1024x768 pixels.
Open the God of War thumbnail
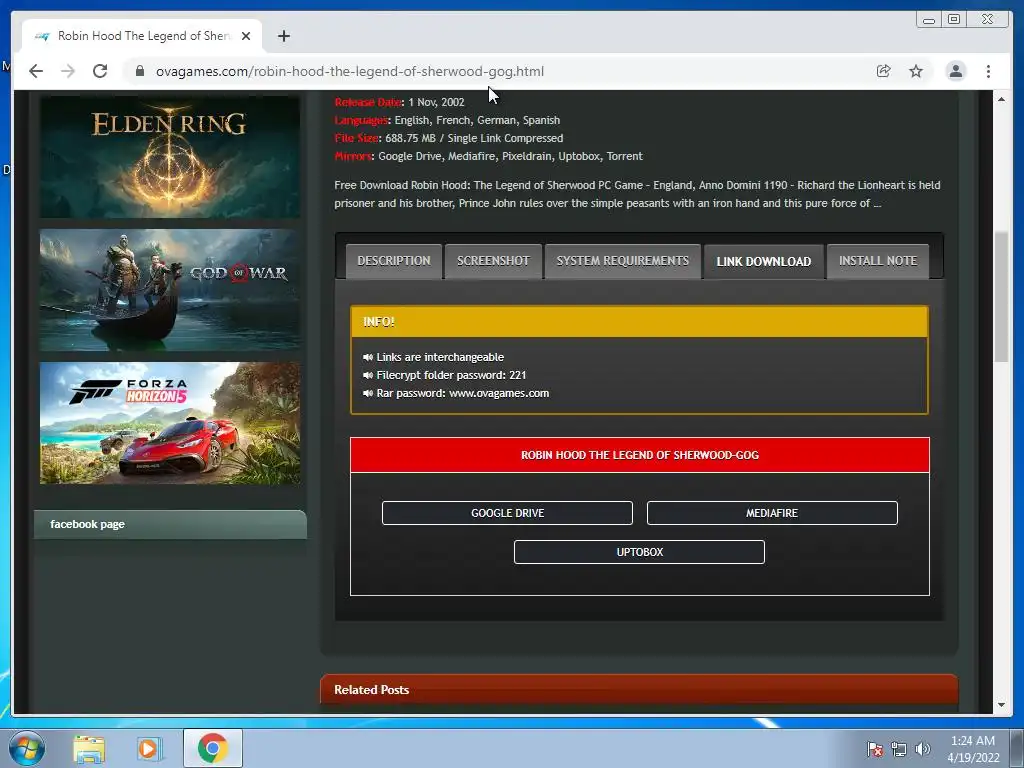(170, 289)
